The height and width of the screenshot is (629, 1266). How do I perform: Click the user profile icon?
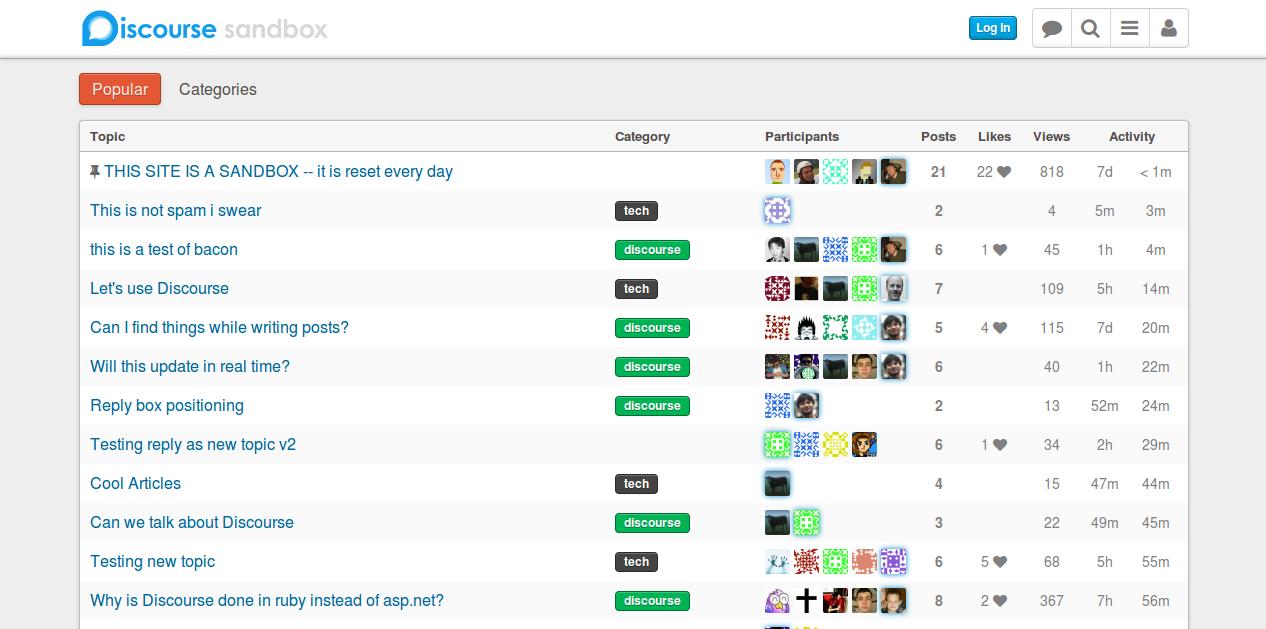tap(1168, 27)
